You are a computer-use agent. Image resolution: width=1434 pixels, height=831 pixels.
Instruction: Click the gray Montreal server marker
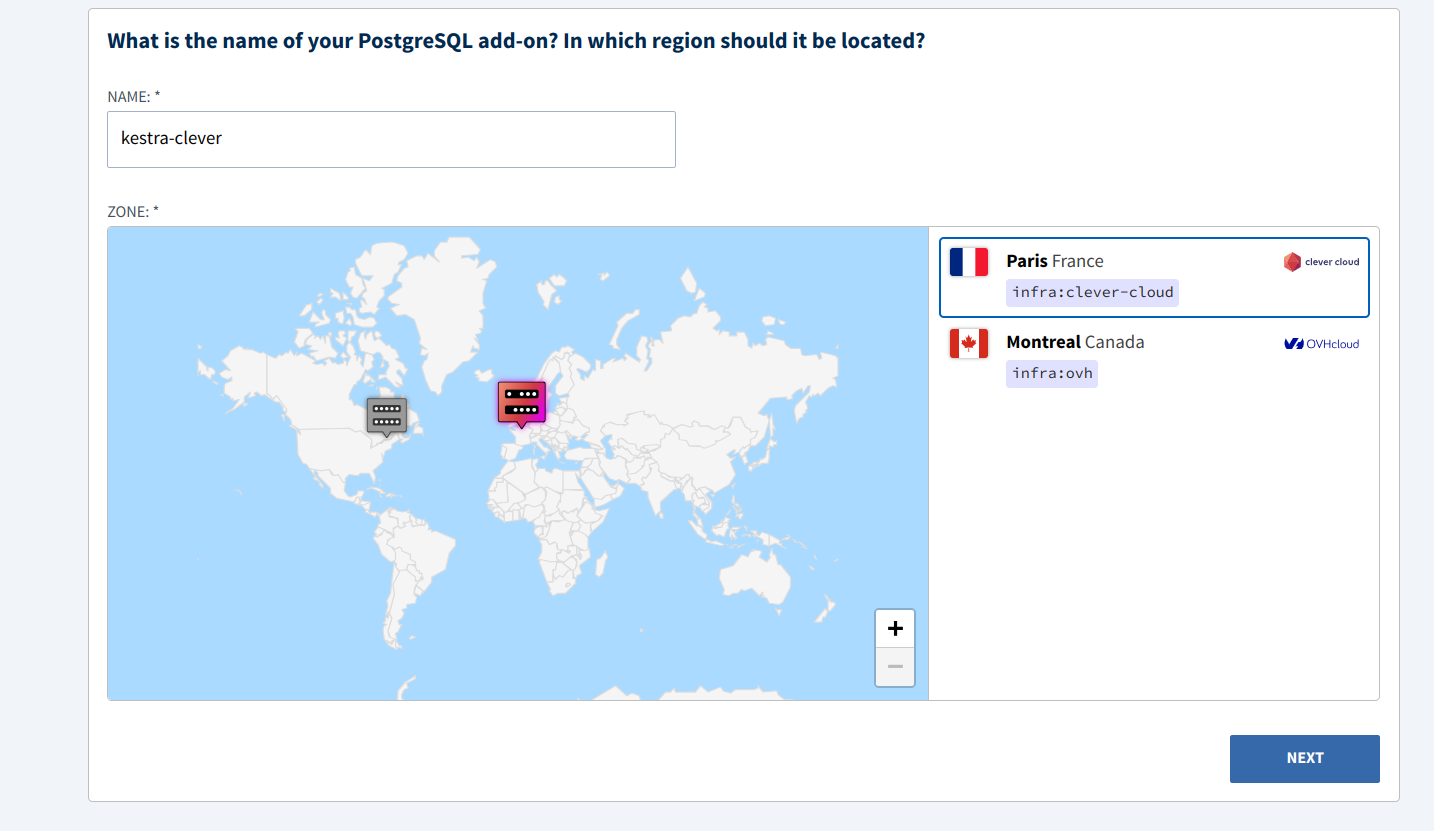click(386, 415)
